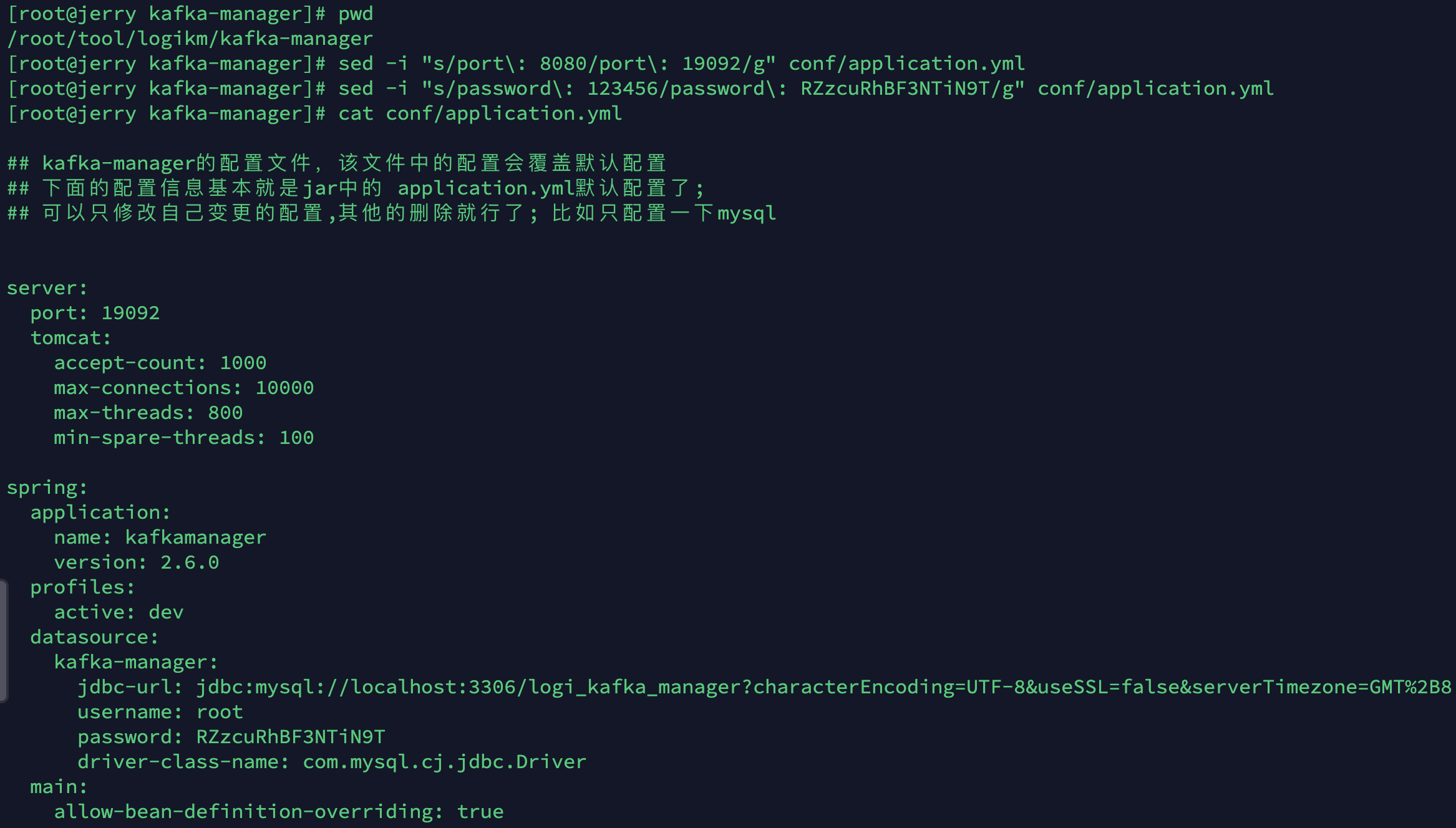Click the username: root line
This screenshot has width=1456, height=828.
tap(160, 712)
